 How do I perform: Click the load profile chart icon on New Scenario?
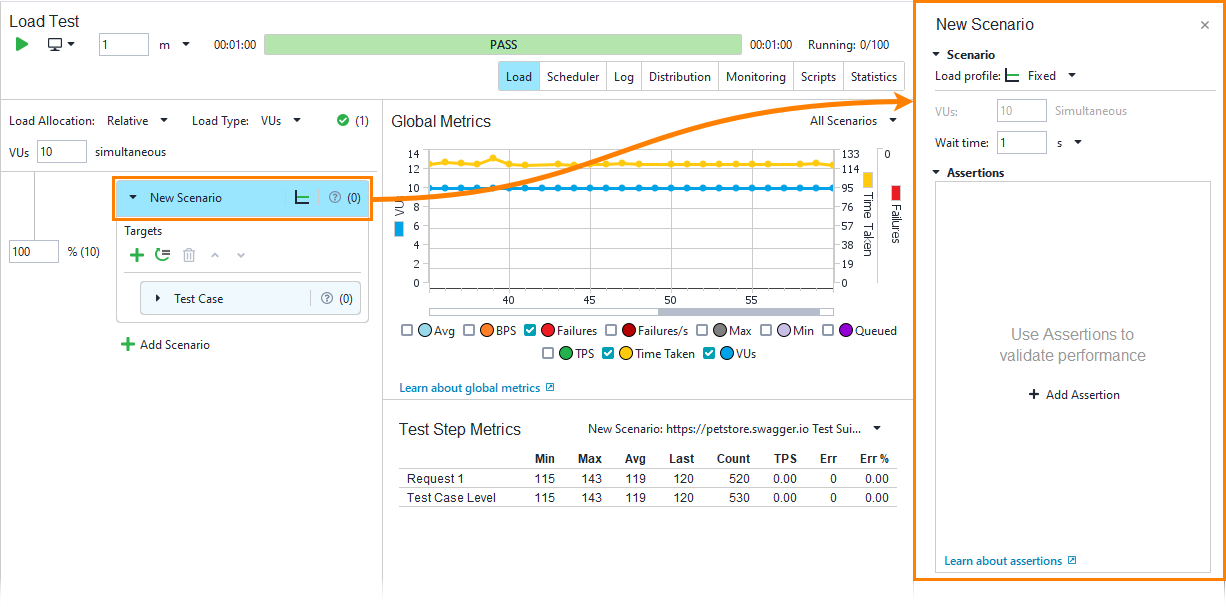[x=302, y=197]
